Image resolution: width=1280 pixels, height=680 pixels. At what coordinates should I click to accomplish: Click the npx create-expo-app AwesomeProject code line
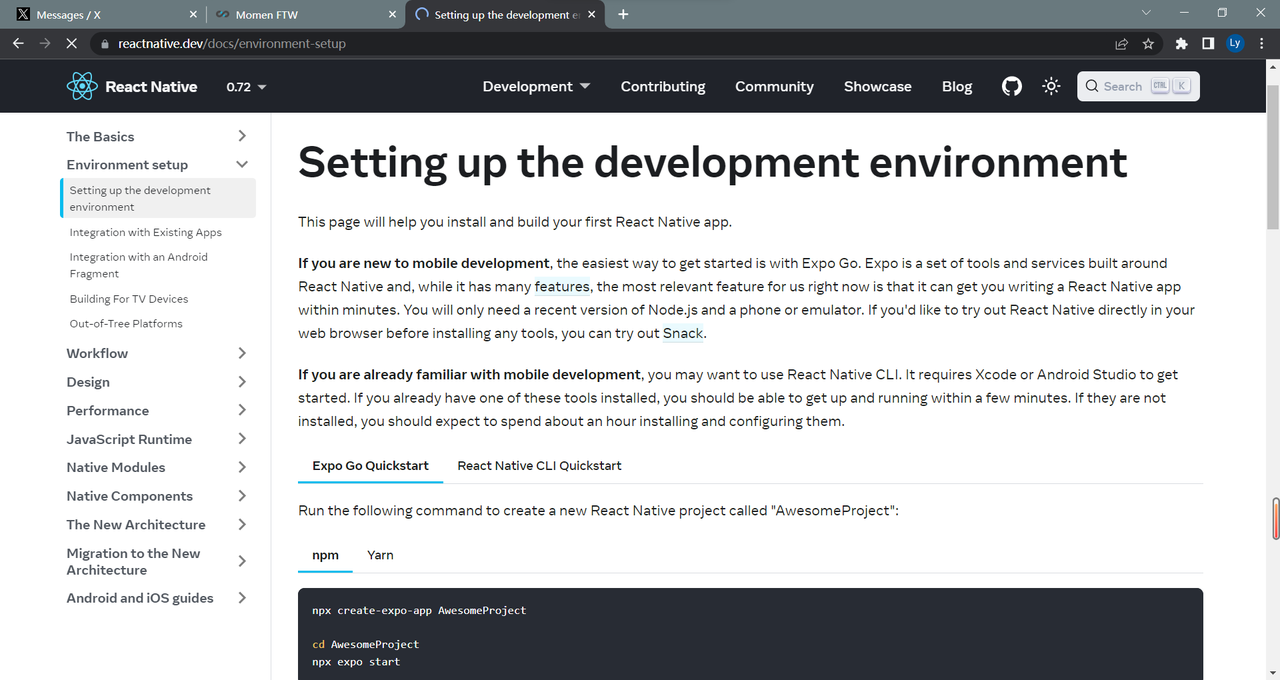419,610
